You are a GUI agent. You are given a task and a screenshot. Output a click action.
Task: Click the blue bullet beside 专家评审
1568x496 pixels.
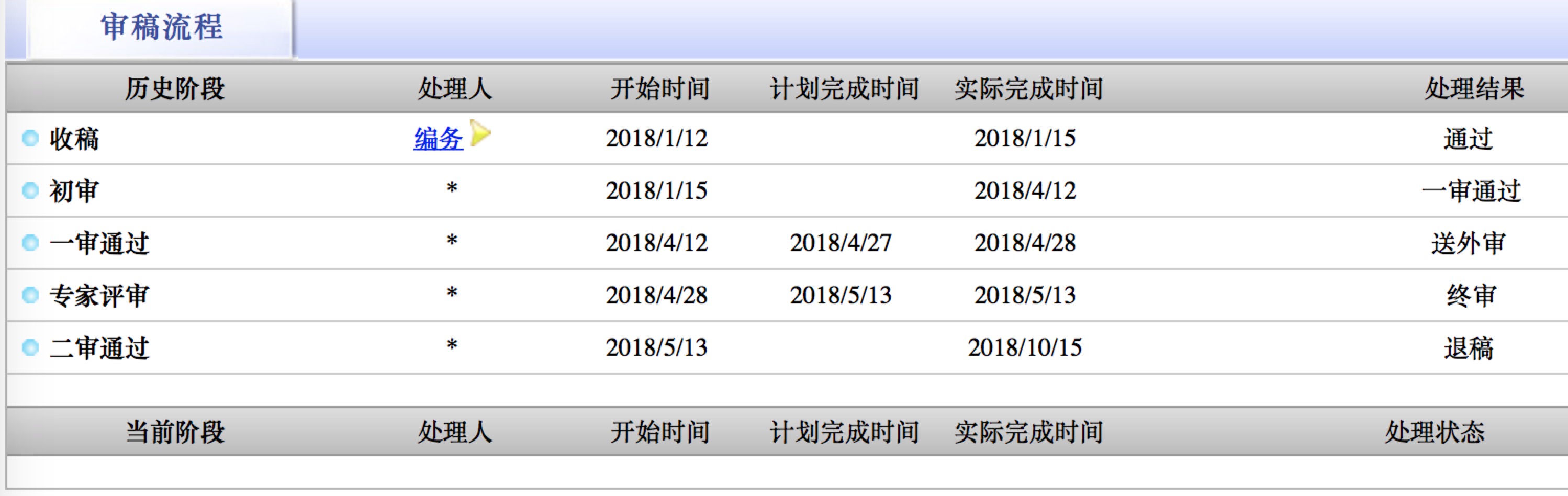point(30,296)
